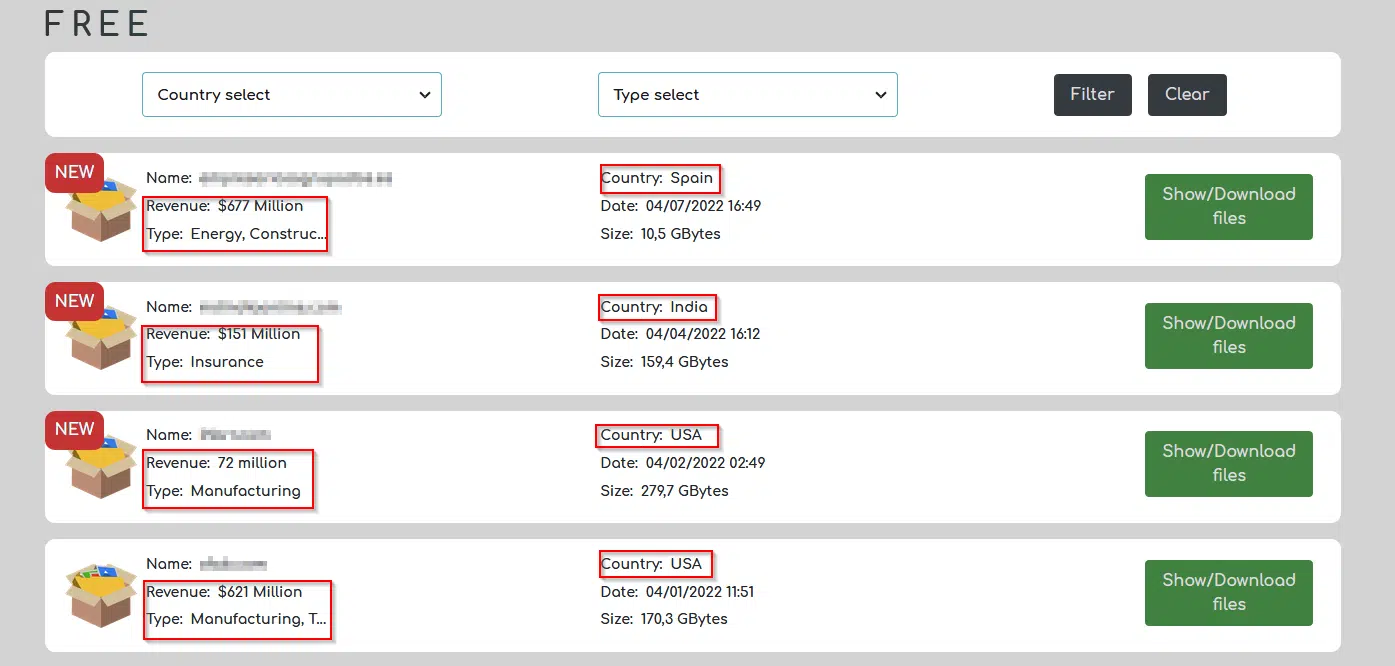Select the box icon beside the Insurance entry

click(102, 342)
